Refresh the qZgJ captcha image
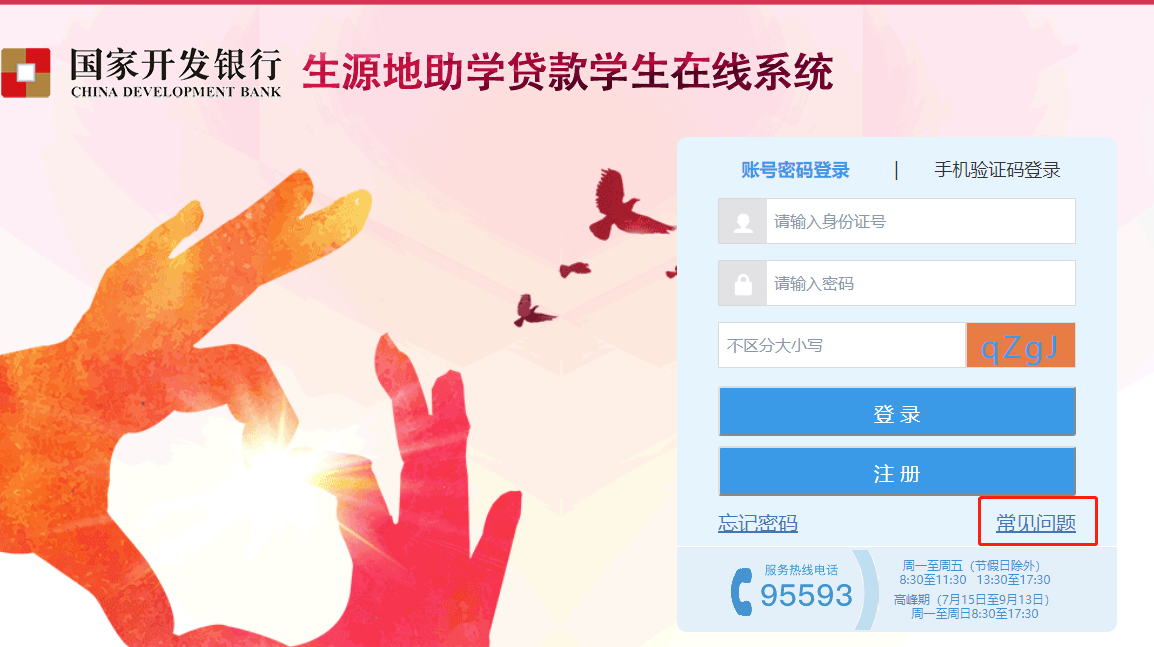The width and height of the screenshot is (1154, 647). point(1020,345)
